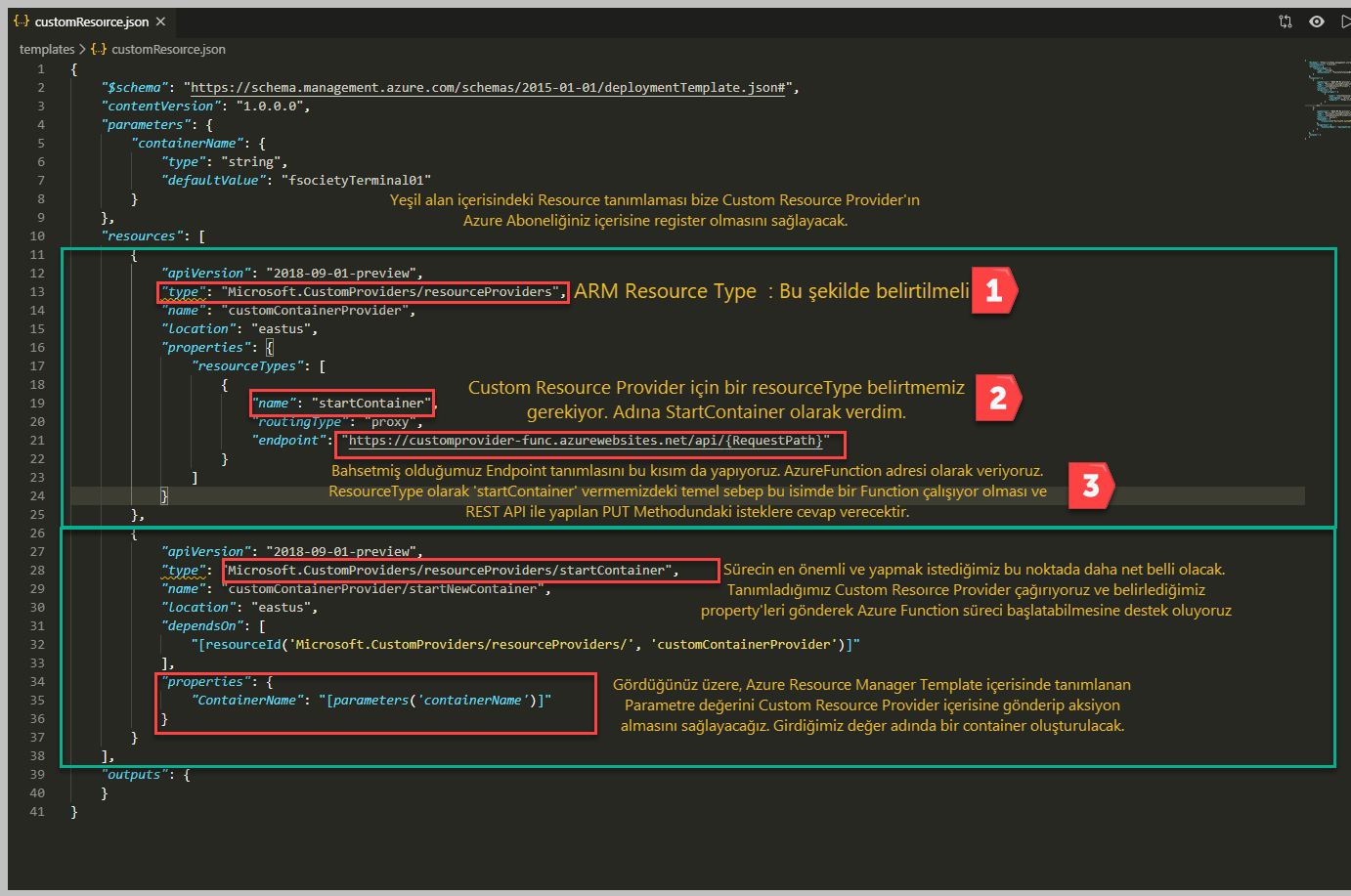Screen dimensions: 1351x896
Task: Place cursor at closing bracket on line 24
Action: (x=164, y=495)
